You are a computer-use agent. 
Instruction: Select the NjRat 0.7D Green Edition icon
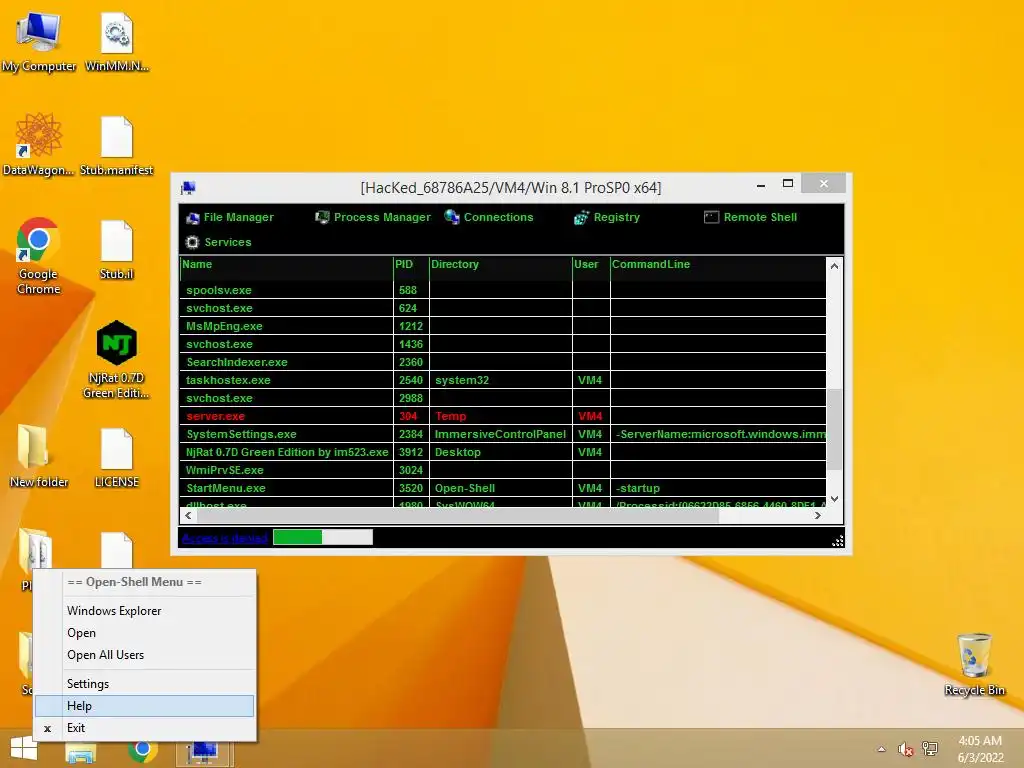(116, 359)
